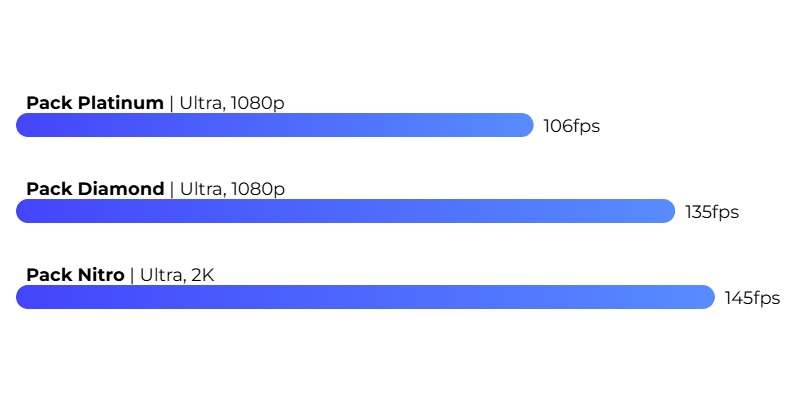This screenshot has width=800, height=400.
Task: Click the separator after Pack Diamond
Action: 172,189
